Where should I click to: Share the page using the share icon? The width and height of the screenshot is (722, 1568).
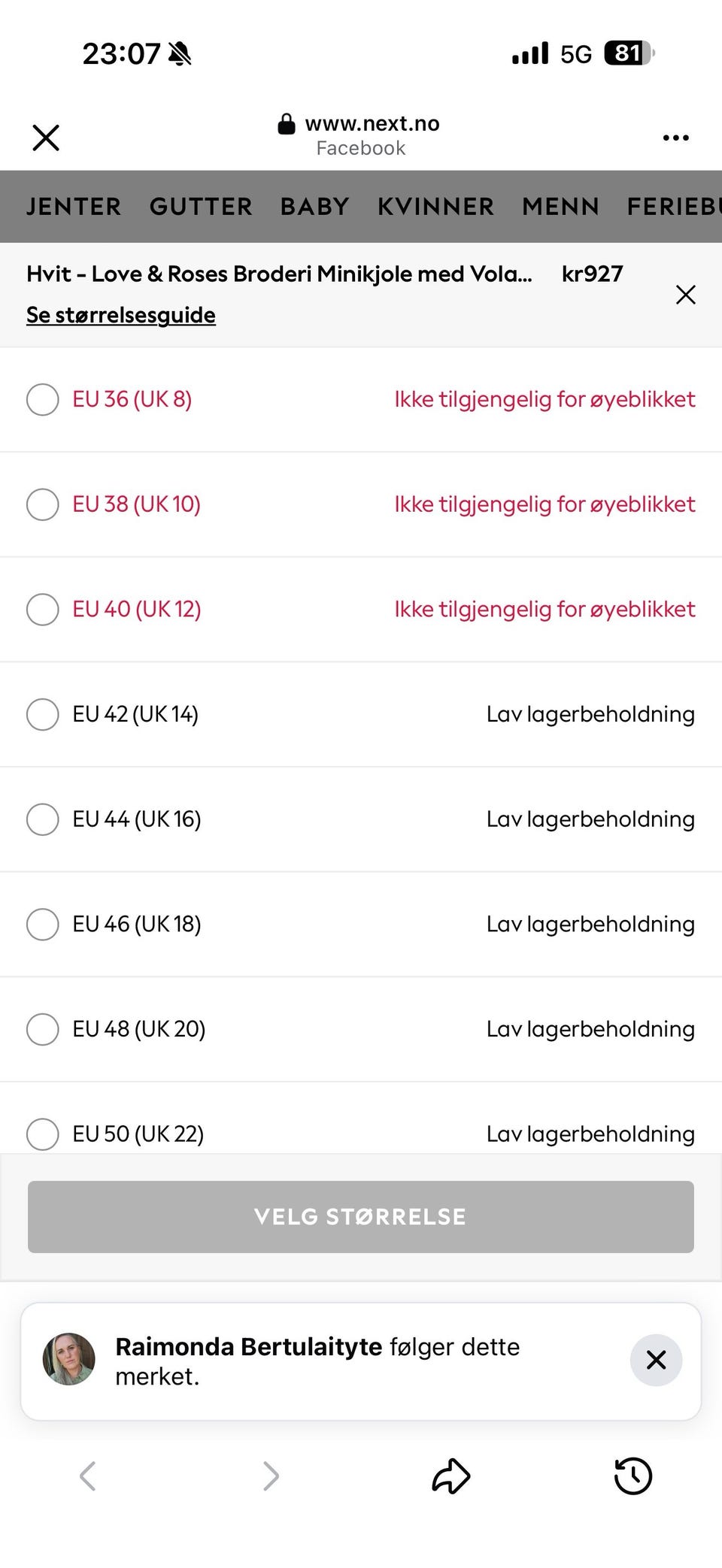click(x=451, y=1476)
